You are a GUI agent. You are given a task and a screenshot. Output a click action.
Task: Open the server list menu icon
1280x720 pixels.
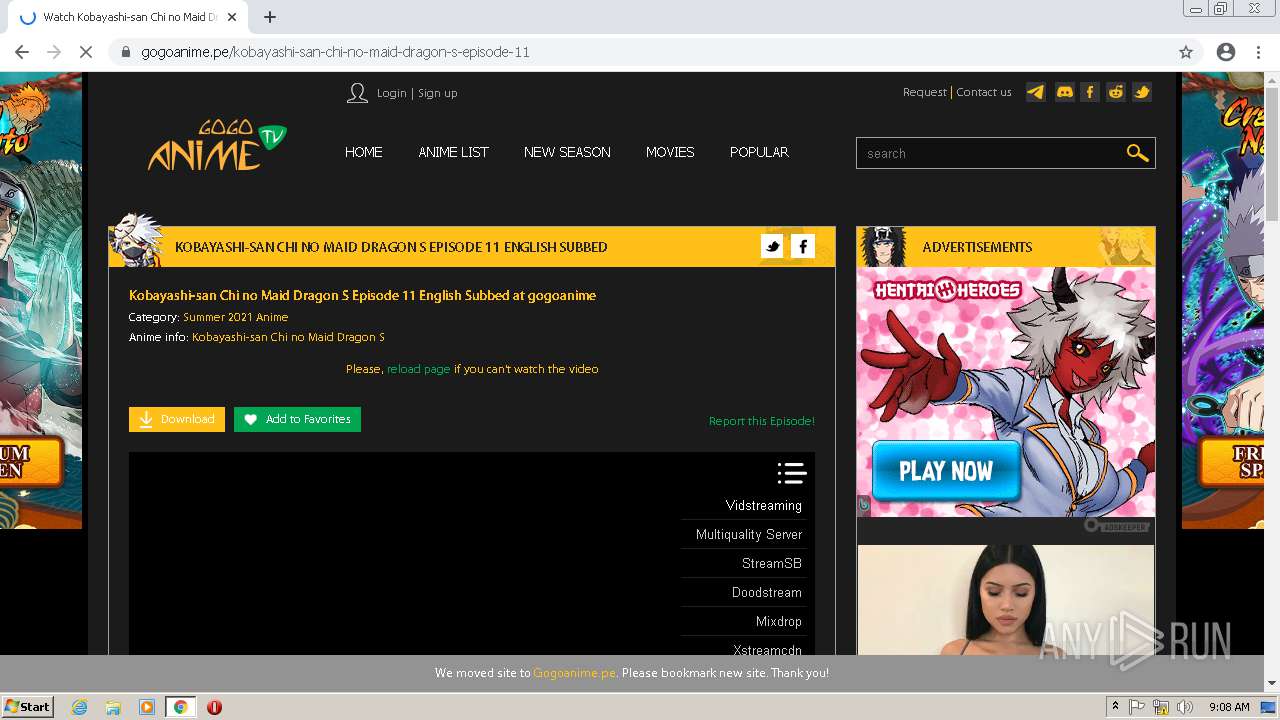791,473
